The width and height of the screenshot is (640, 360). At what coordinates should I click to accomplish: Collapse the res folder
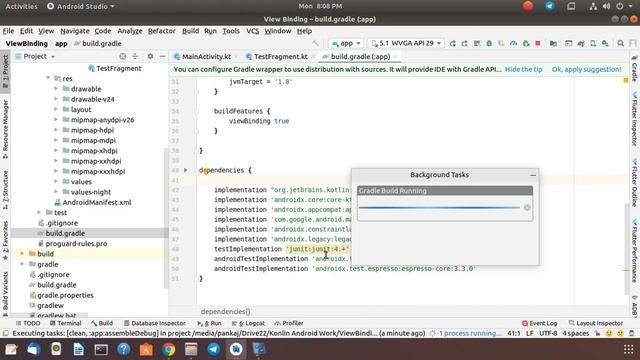point(48,78)
